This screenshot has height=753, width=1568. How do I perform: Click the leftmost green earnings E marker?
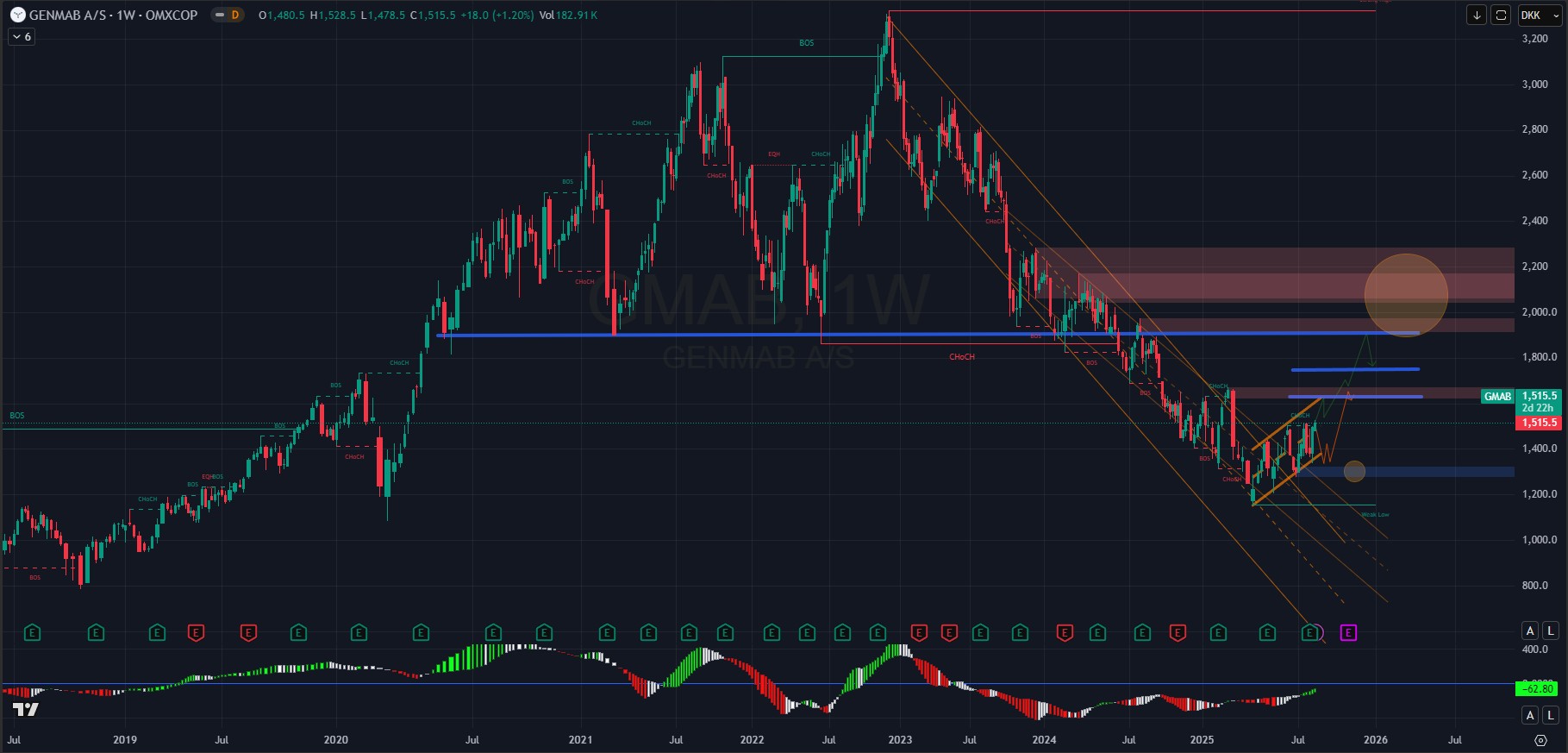pos(32,633)
